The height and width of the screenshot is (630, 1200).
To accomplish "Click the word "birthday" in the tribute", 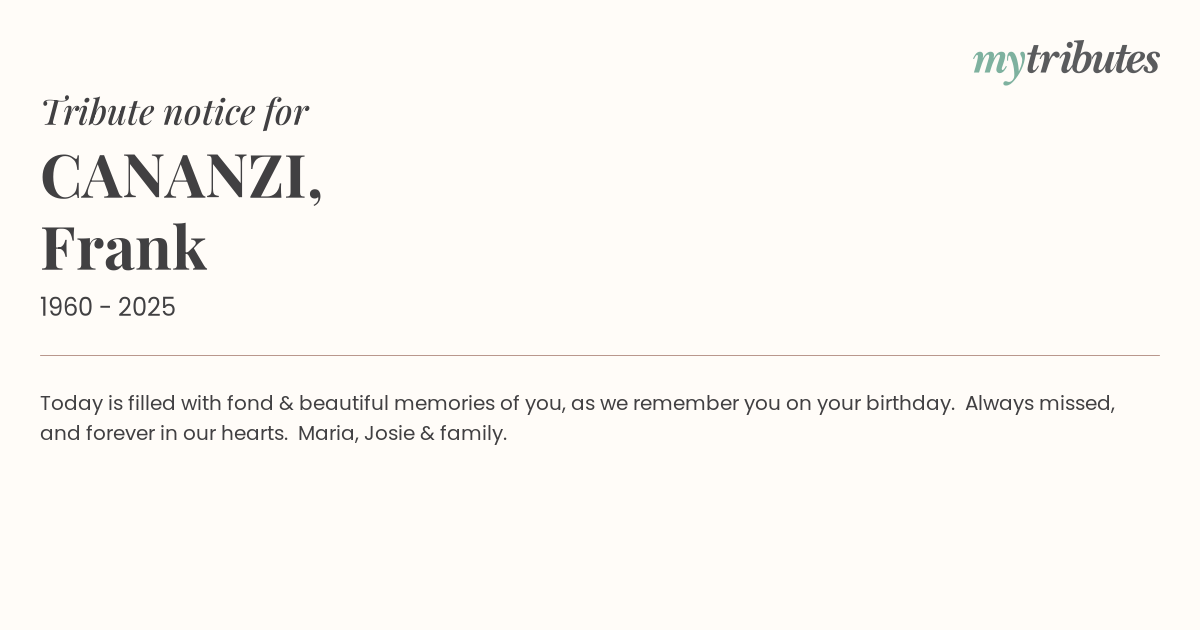I will [x=909, y=404].
